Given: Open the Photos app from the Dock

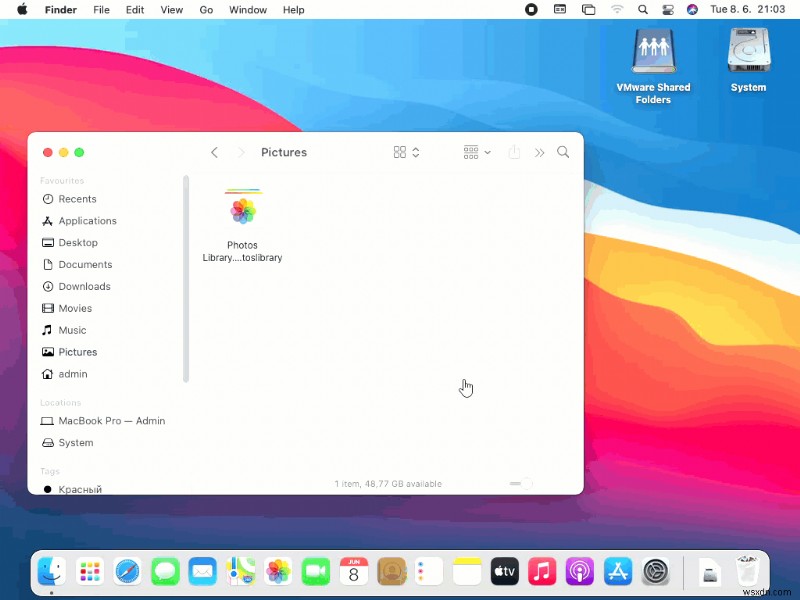Looking at the screenshot, I should 278,571.
